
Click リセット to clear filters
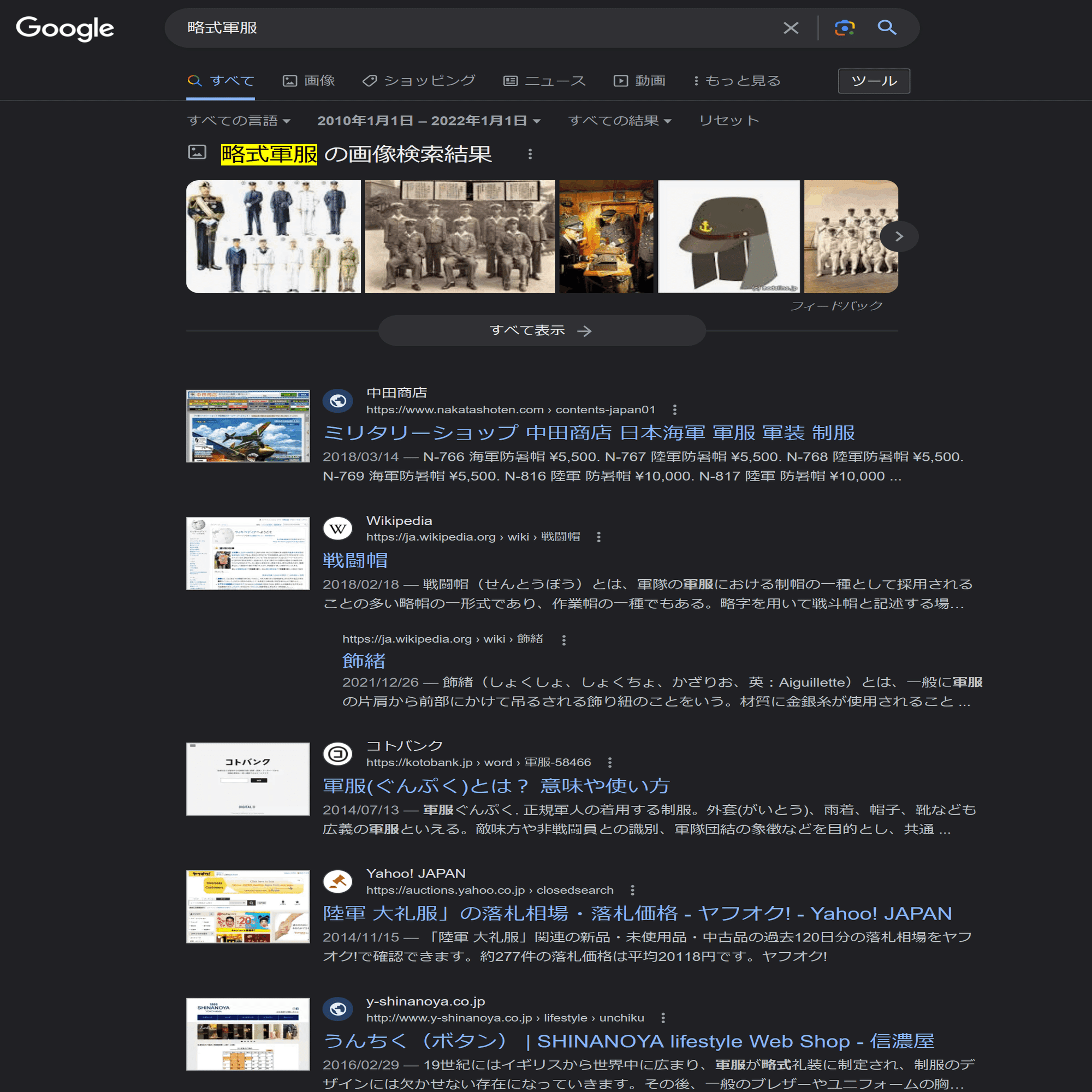728,120
